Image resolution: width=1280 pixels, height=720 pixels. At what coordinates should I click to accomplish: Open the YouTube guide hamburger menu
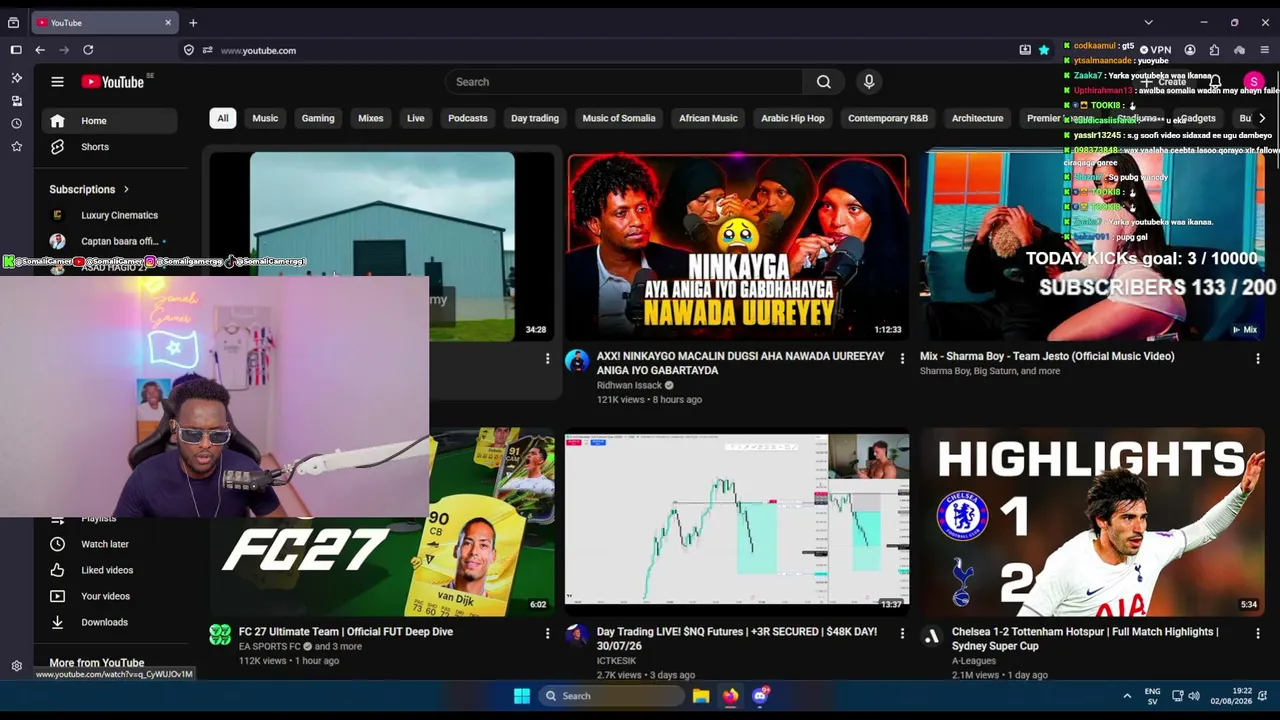(x=57, y=82)
